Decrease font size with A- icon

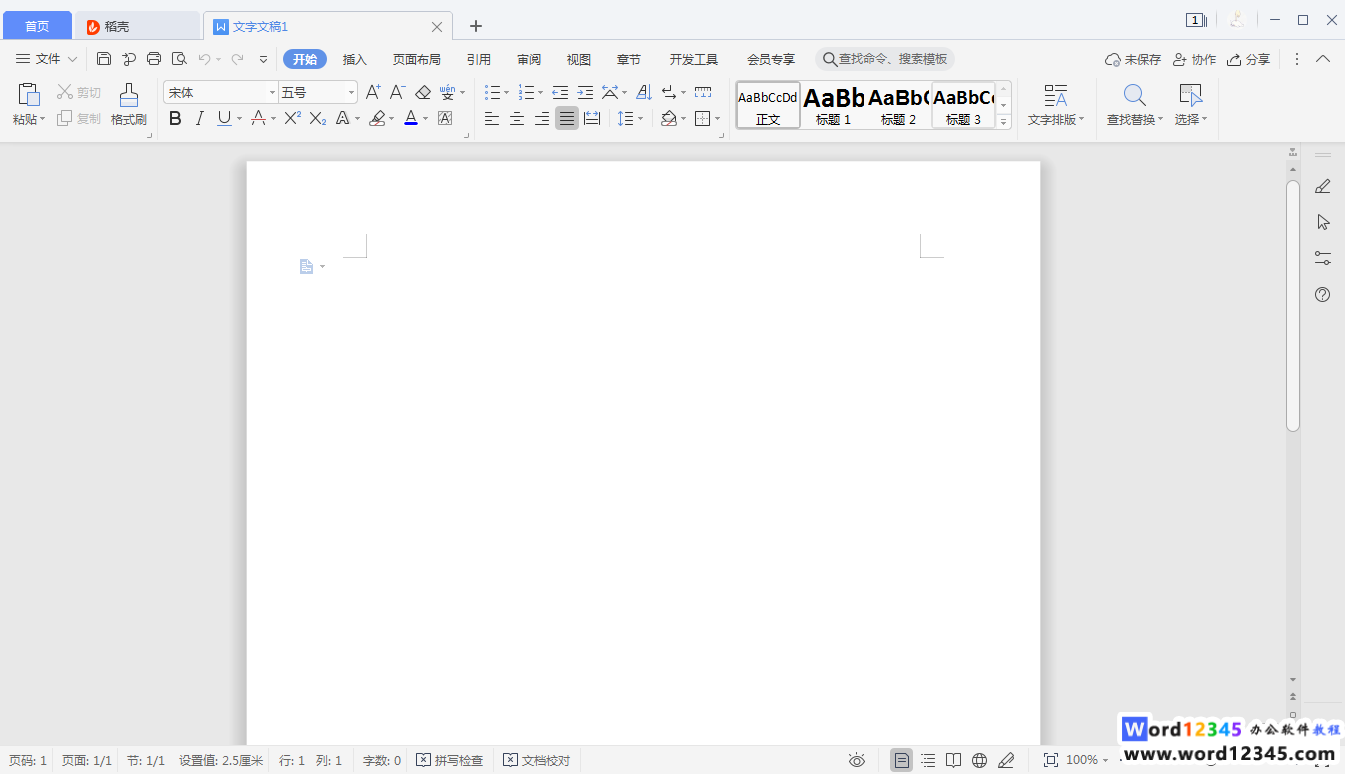pos(397,92)
